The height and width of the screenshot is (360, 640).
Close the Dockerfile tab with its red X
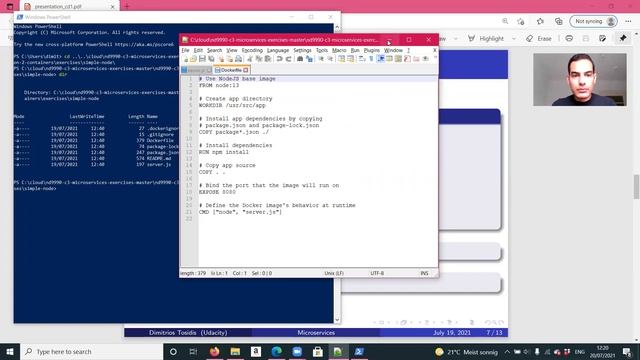click(x=246, y=70)
